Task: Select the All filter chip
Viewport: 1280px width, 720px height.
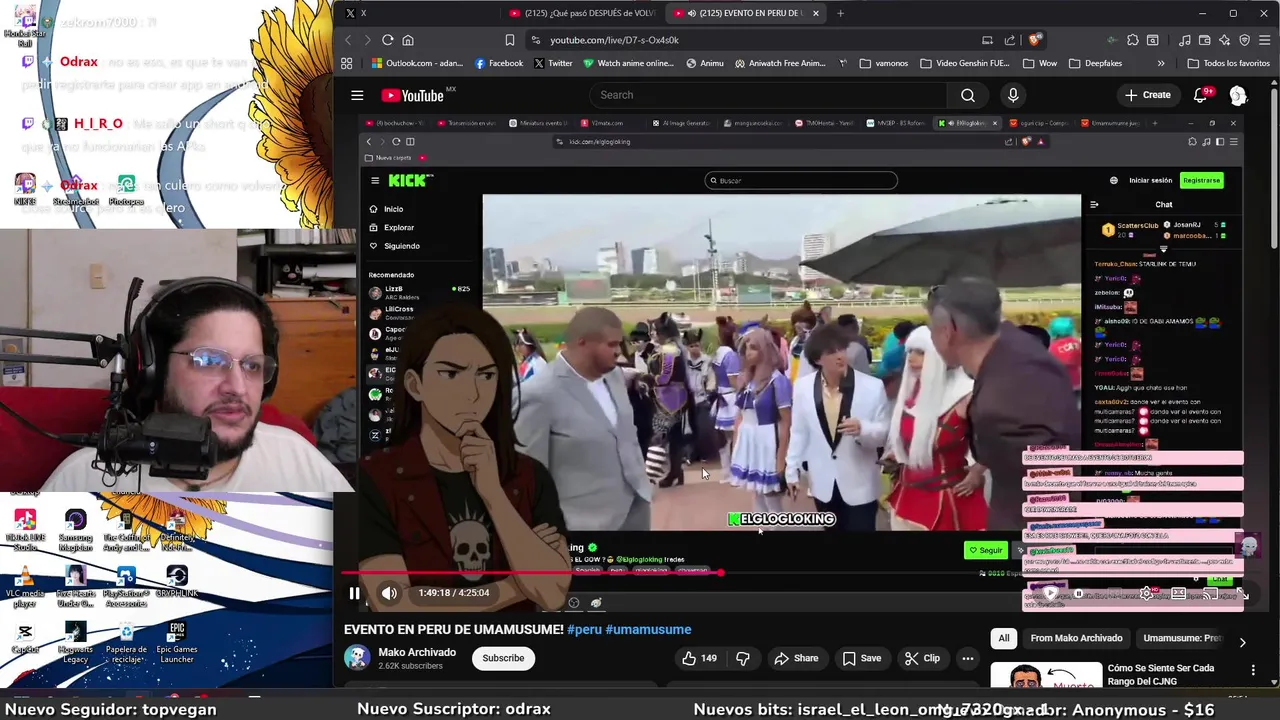Action: tap(1004, 638)
